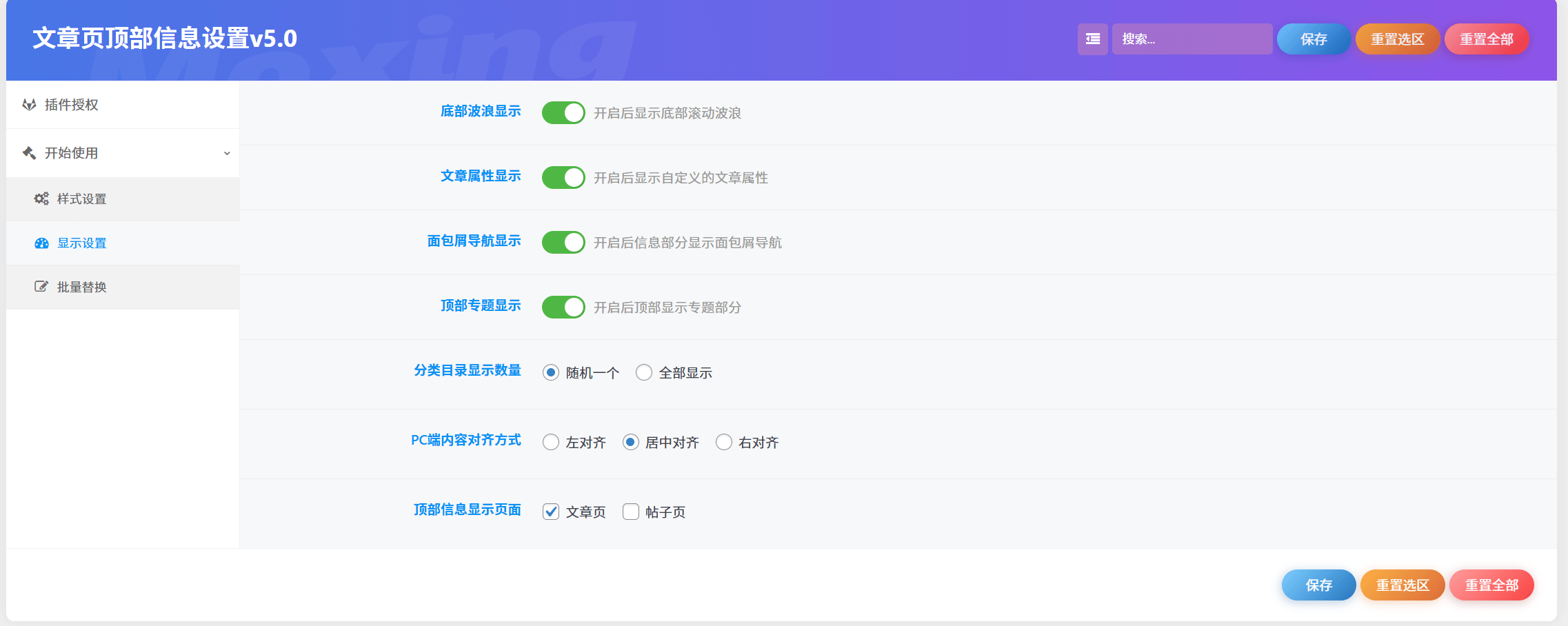Click the dashboard icon for 显示设置
The image size is (1568, 626).
[41, 243]
